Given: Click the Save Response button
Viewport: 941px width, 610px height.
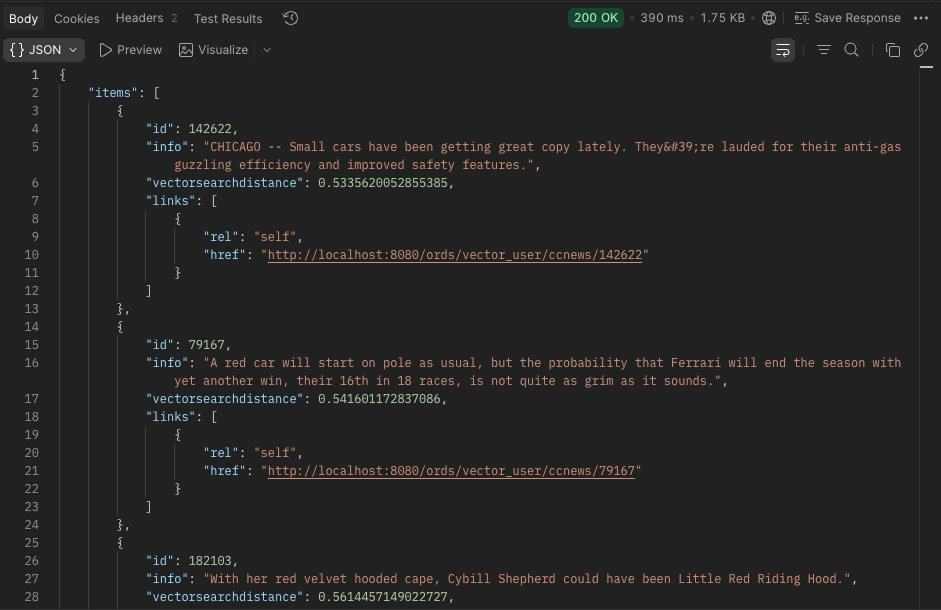Looking at the screenshot, I should [x=847, y=18].
